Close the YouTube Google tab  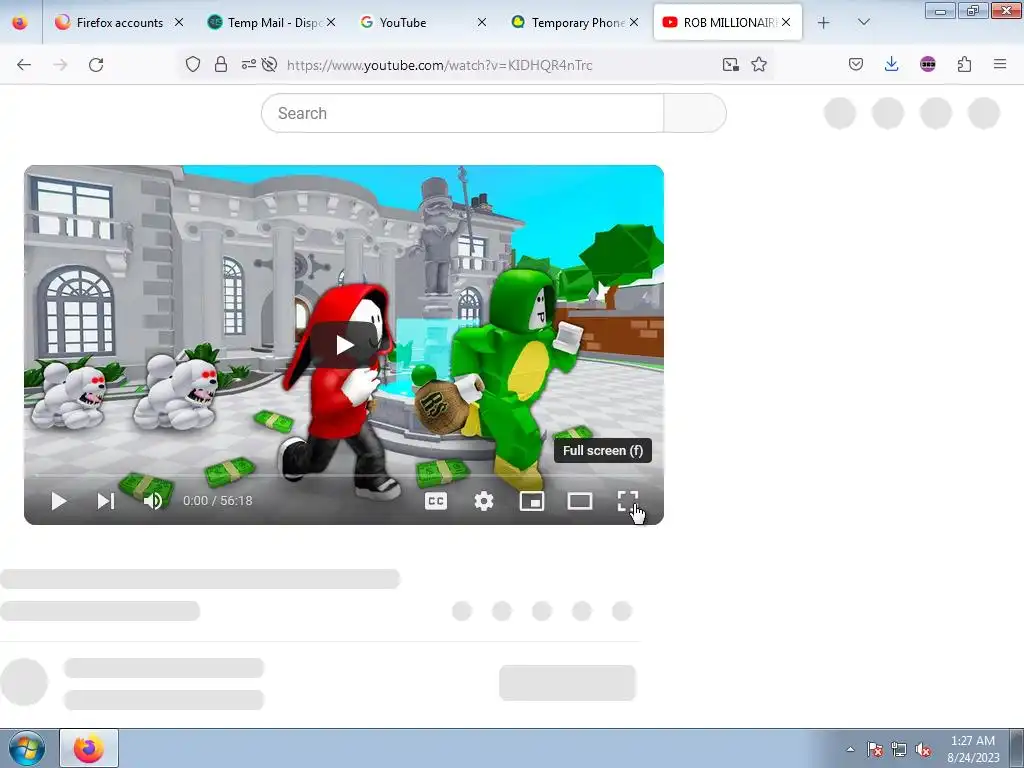(x=482, y=22)
